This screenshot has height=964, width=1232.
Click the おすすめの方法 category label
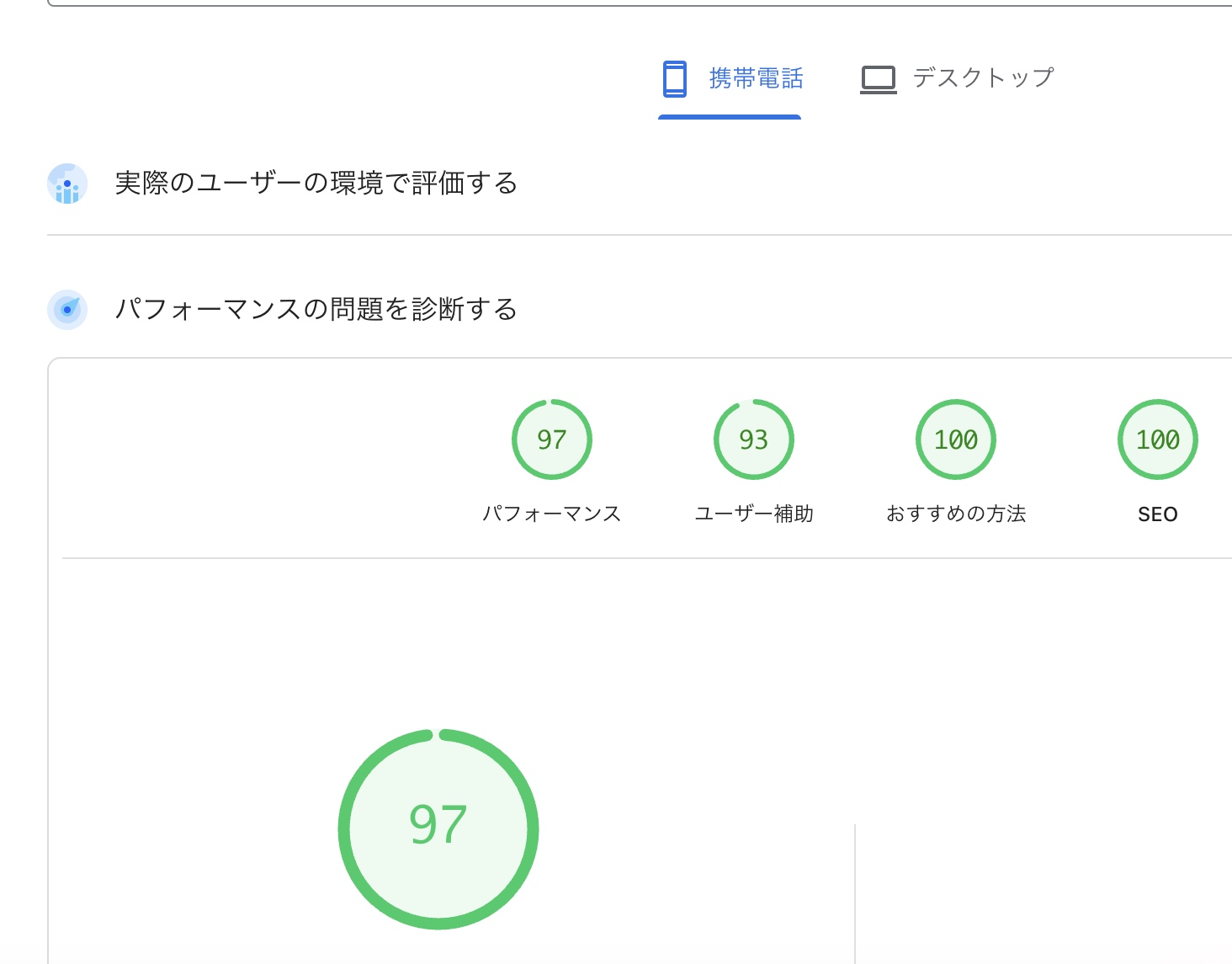[956, 514]
